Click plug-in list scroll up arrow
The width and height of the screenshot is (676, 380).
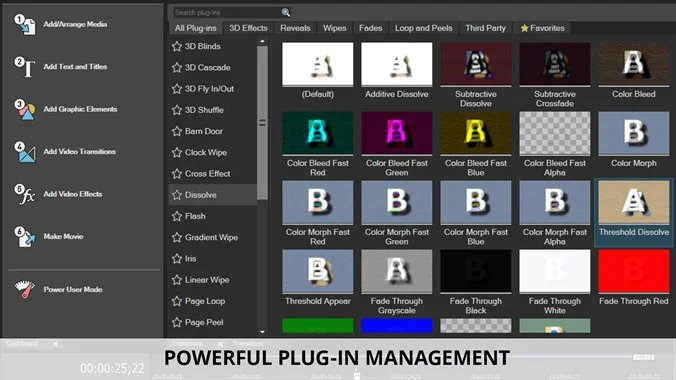pos(262,41)
